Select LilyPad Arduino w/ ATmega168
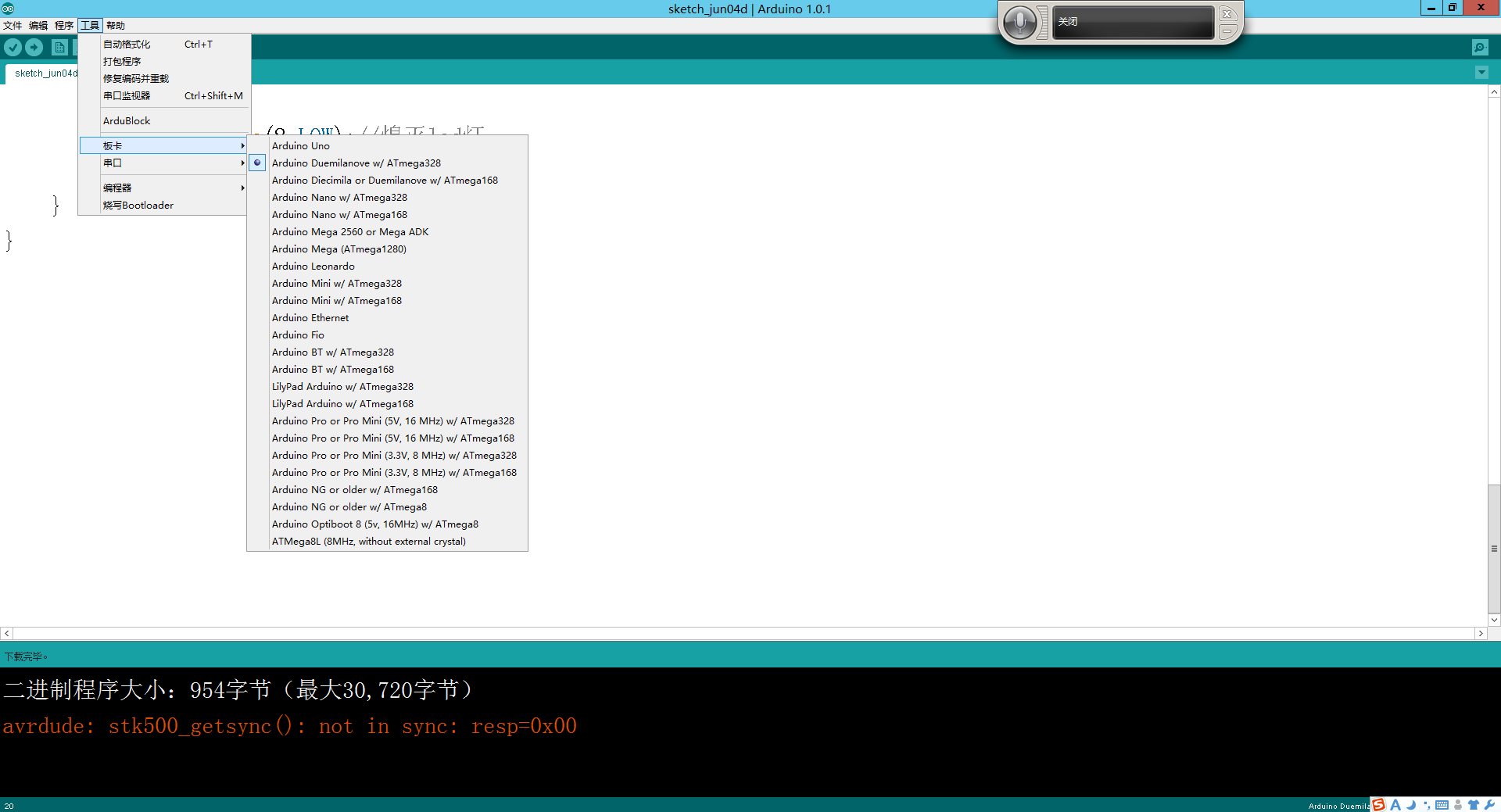This screenshot has height=812, width=1501. click(387, 403)
